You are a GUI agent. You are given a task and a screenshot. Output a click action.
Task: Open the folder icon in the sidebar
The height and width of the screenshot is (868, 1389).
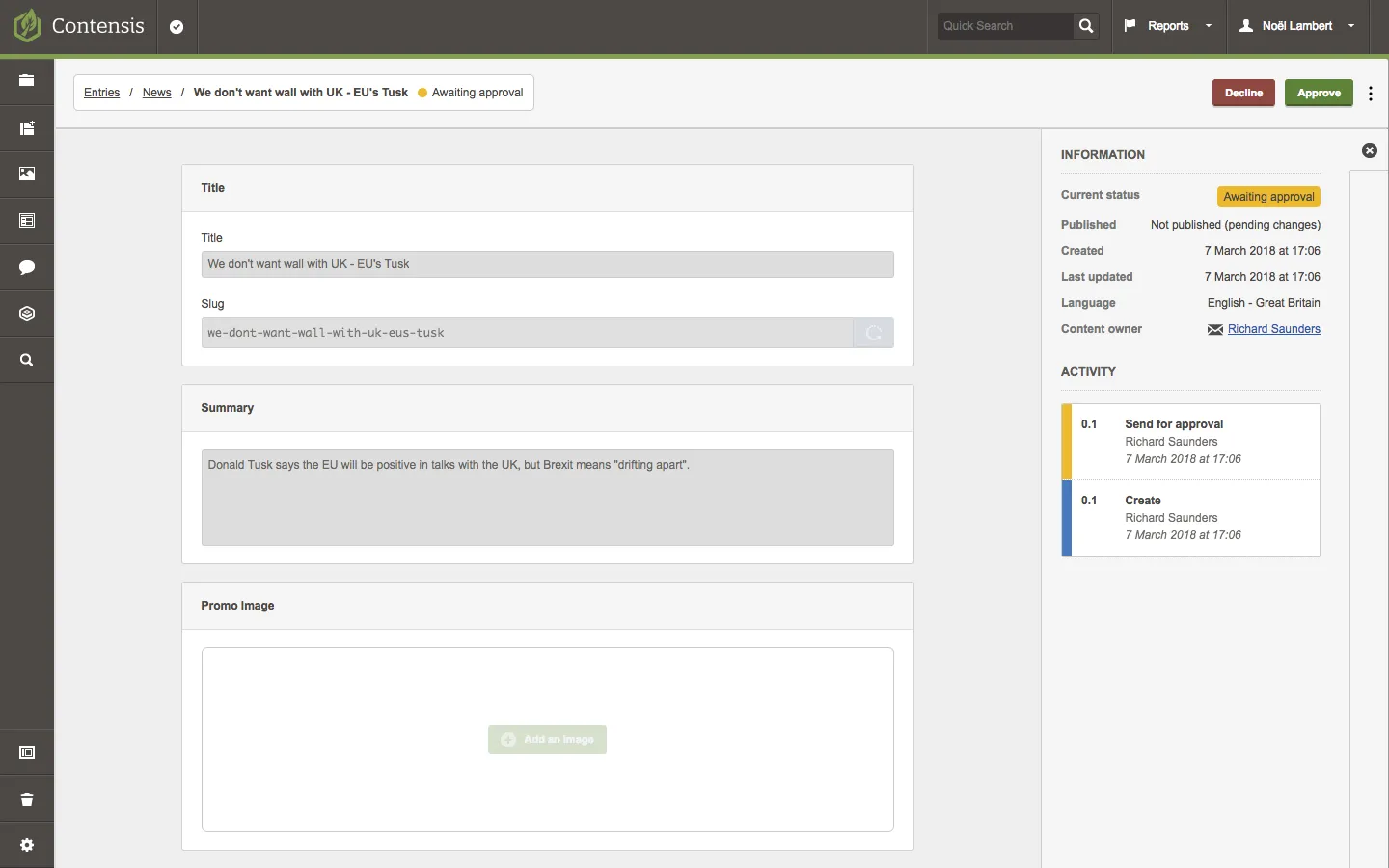pos(27,81)
